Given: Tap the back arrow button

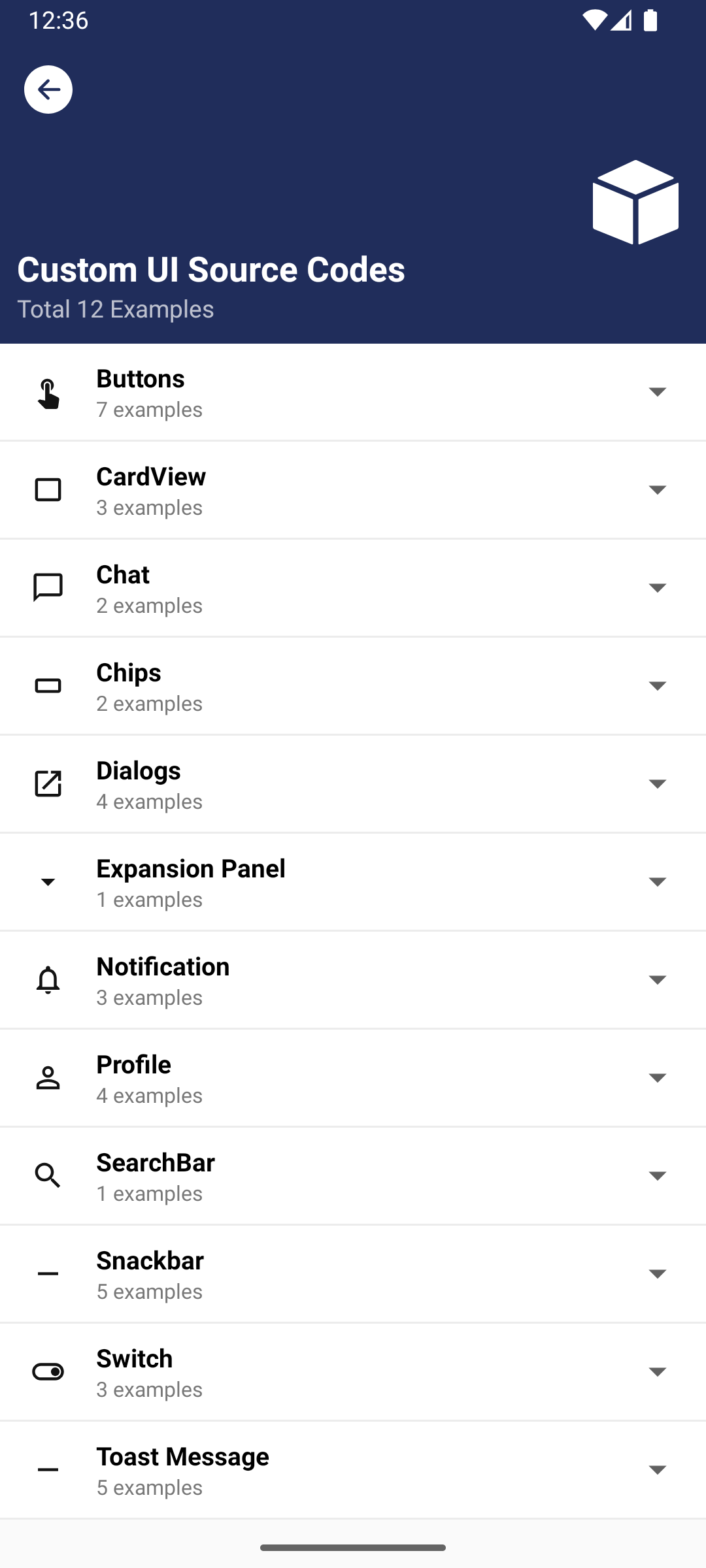Looking at the screenshot, I should pos(48,90).
